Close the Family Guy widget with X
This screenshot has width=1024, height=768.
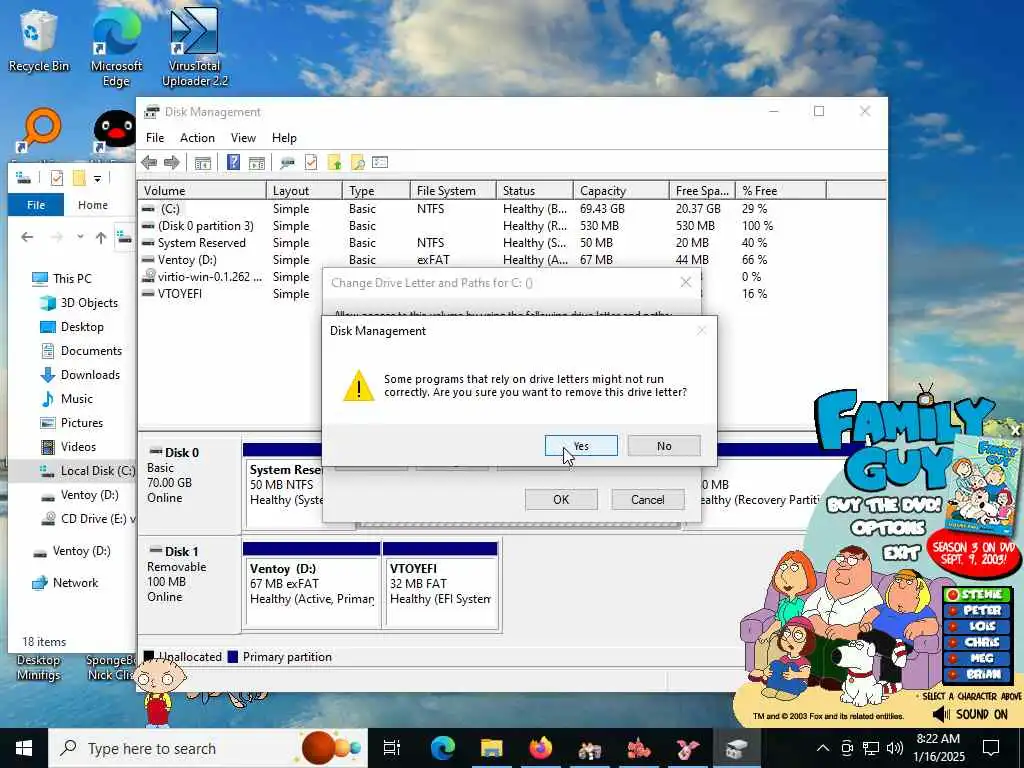(x=1016, y=430)
